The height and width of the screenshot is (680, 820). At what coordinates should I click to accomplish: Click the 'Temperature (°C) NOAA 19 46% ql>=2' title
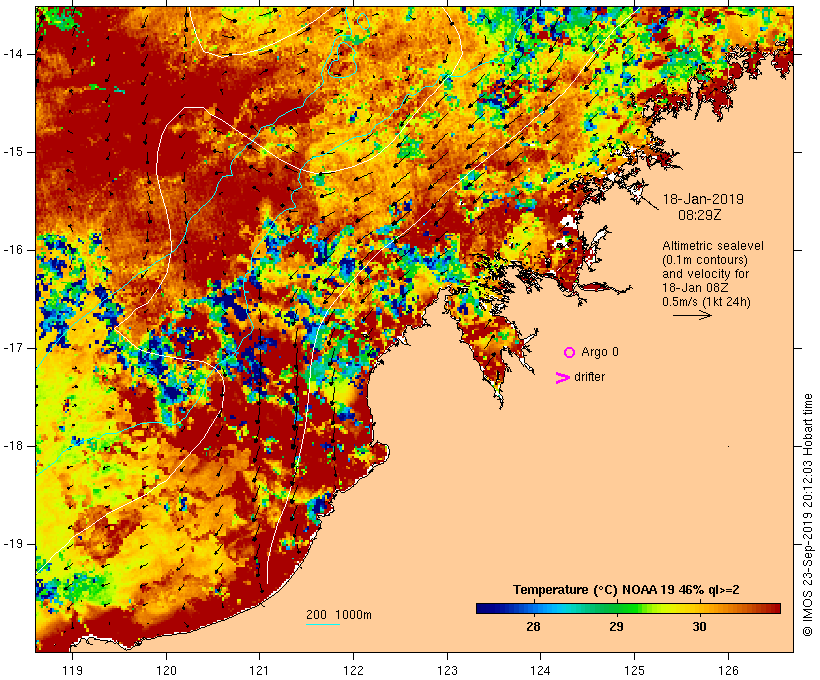tap(626, 590)
